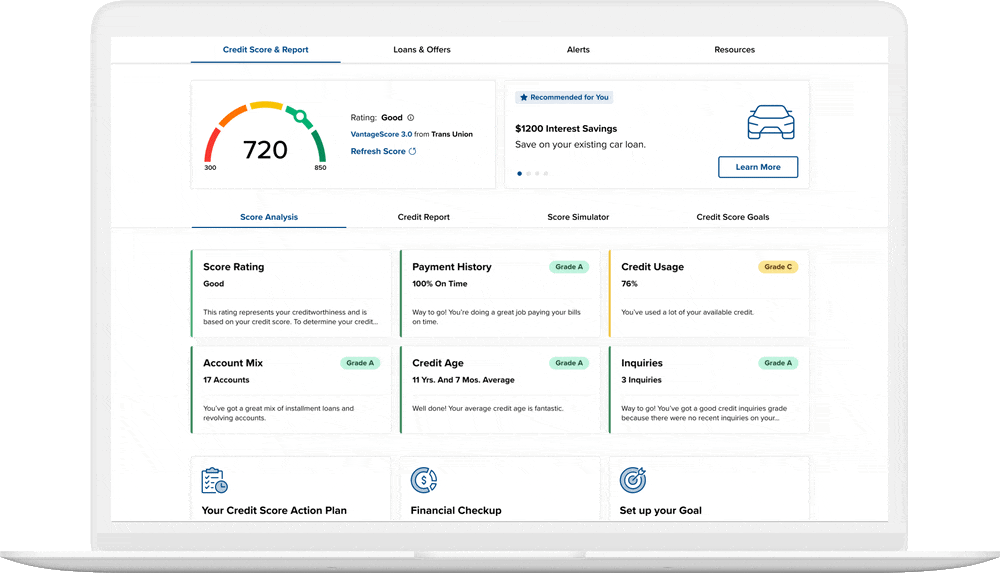Screen dimensions: 1000x573
Task: Click the info icon beside Rating Good
Action: [x=411, y=117]
